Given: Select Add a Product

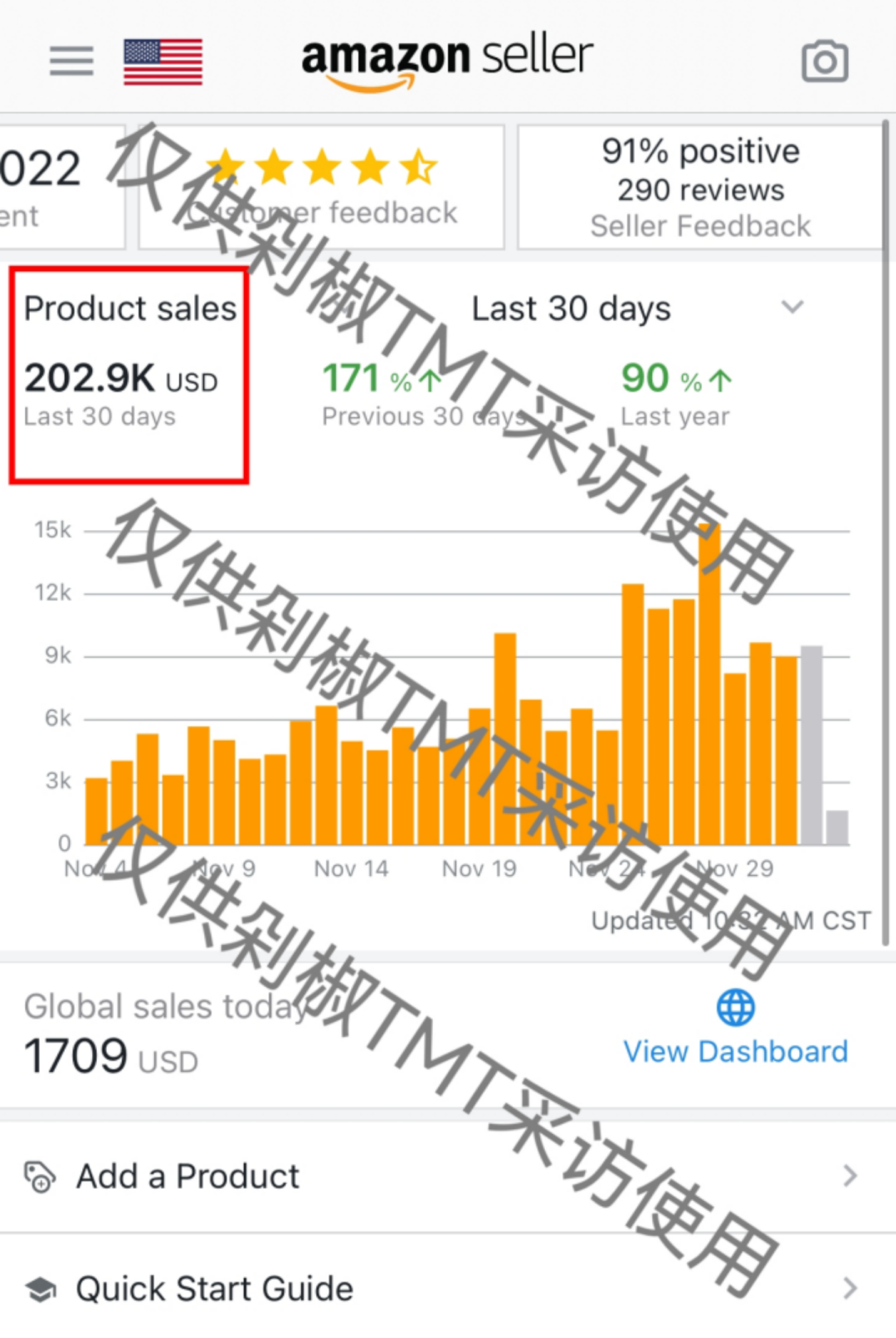Looking at the screenshot, I should [187, 1175].
